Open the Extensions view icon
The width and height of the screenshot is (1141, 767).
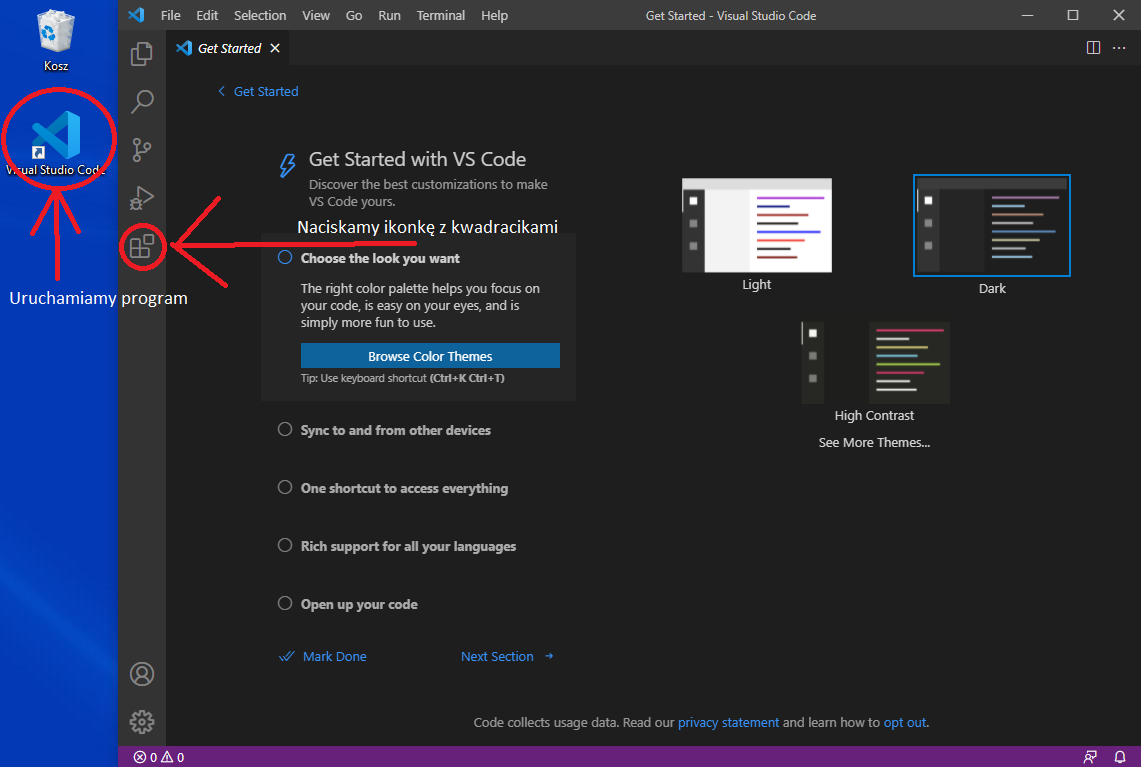click(x=142, y=246)
